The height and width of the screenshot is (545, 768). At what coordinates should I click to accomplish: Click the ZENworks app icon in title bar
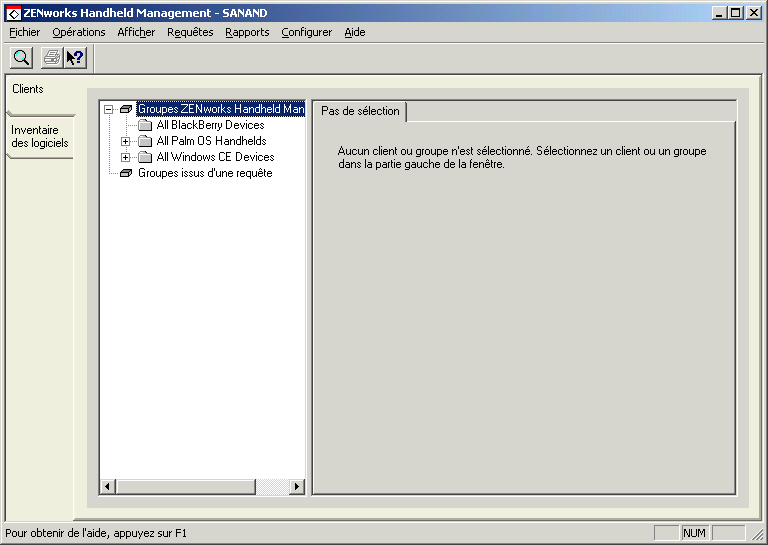point(13,13)
